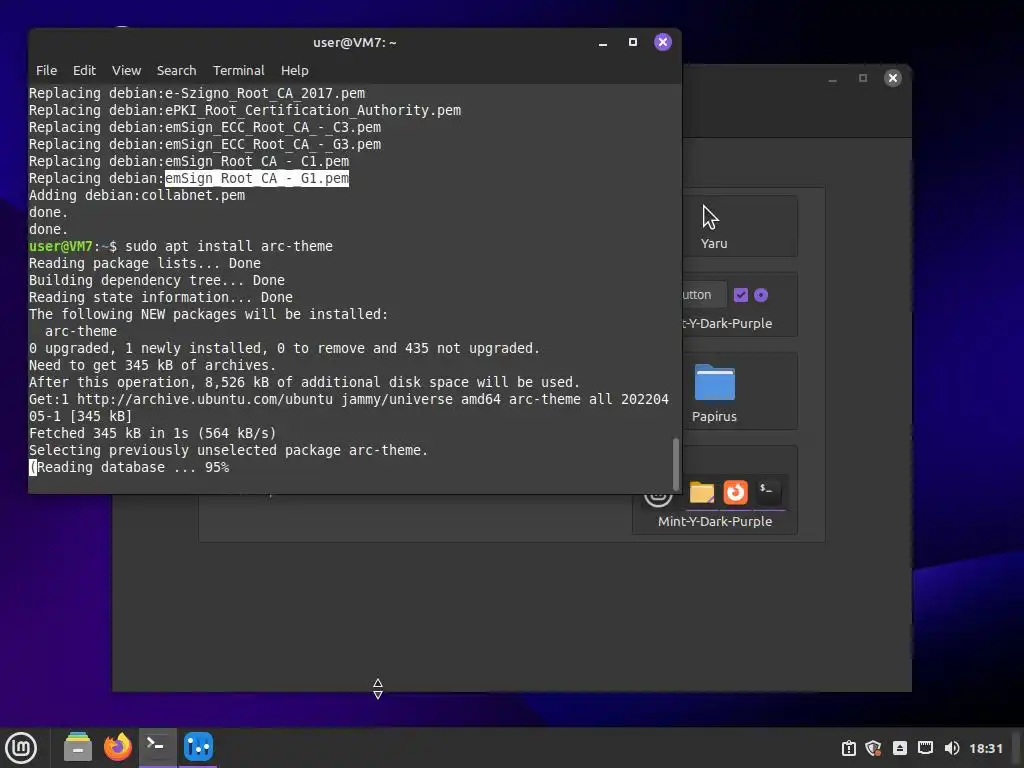Open the calendar from the 18:31 clock

pos(985,748)
